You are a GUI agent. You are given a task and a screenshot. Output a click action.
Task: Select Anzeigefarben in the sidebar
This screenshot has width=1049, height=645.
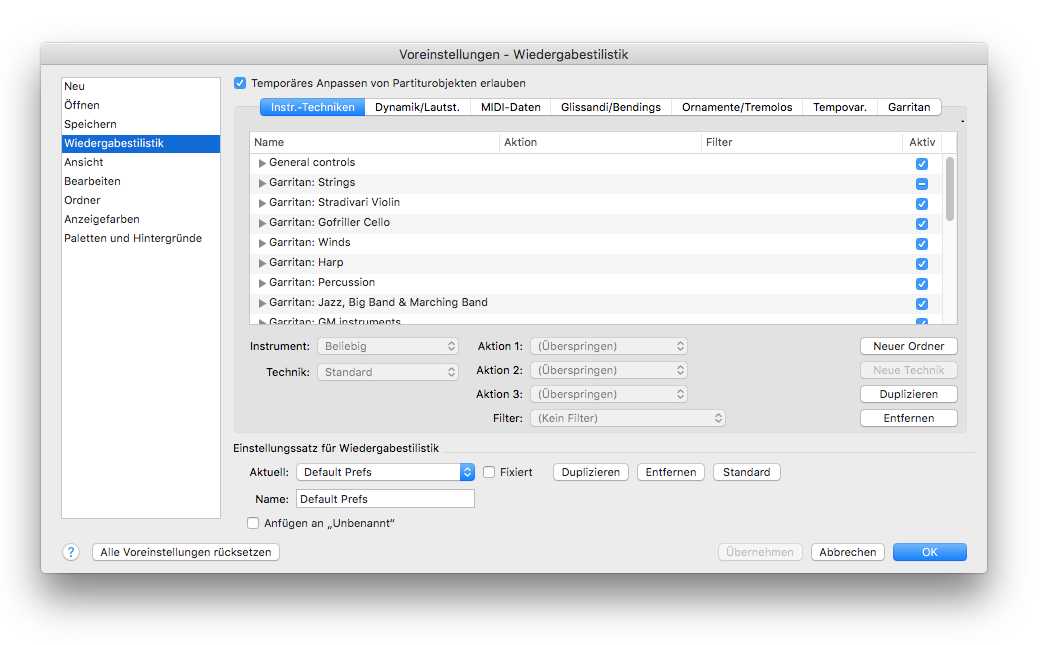click(140, 219)
